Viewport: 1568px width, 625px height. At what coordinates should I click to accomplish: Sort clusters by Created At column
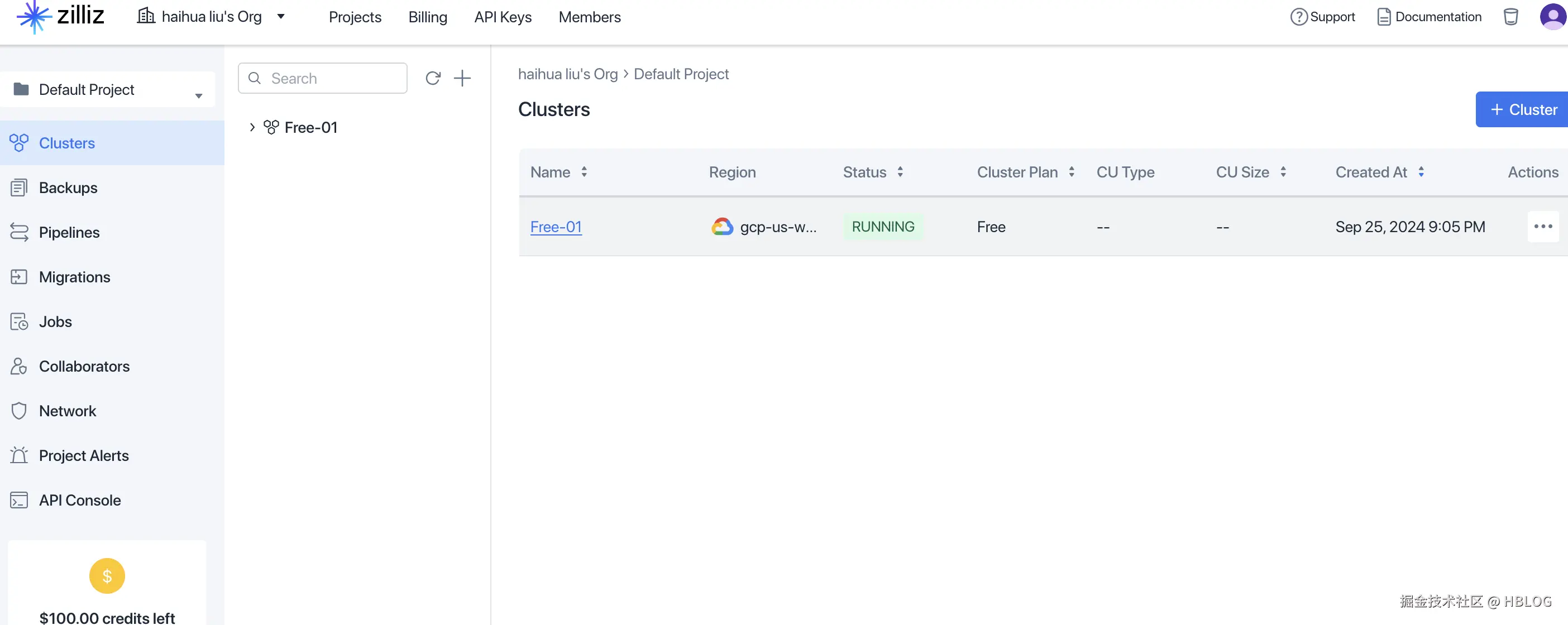[x=1421, y=172]
